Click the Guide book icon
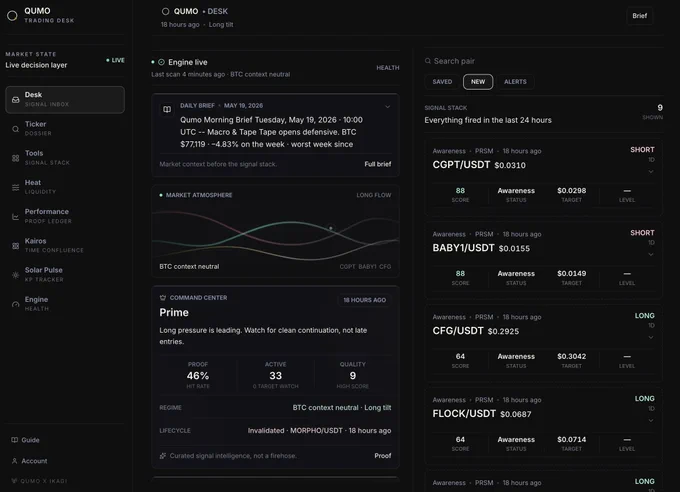 pos(14,440)
